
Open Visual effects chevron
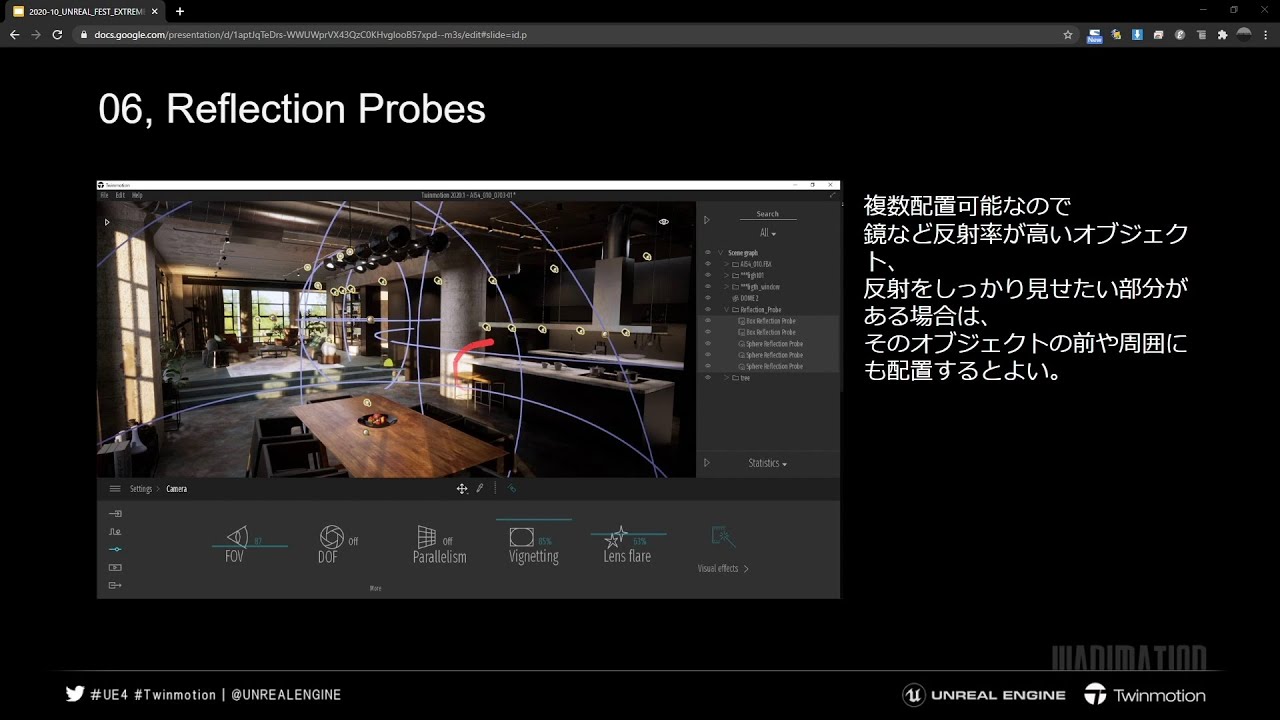click(x=746, y=569)
